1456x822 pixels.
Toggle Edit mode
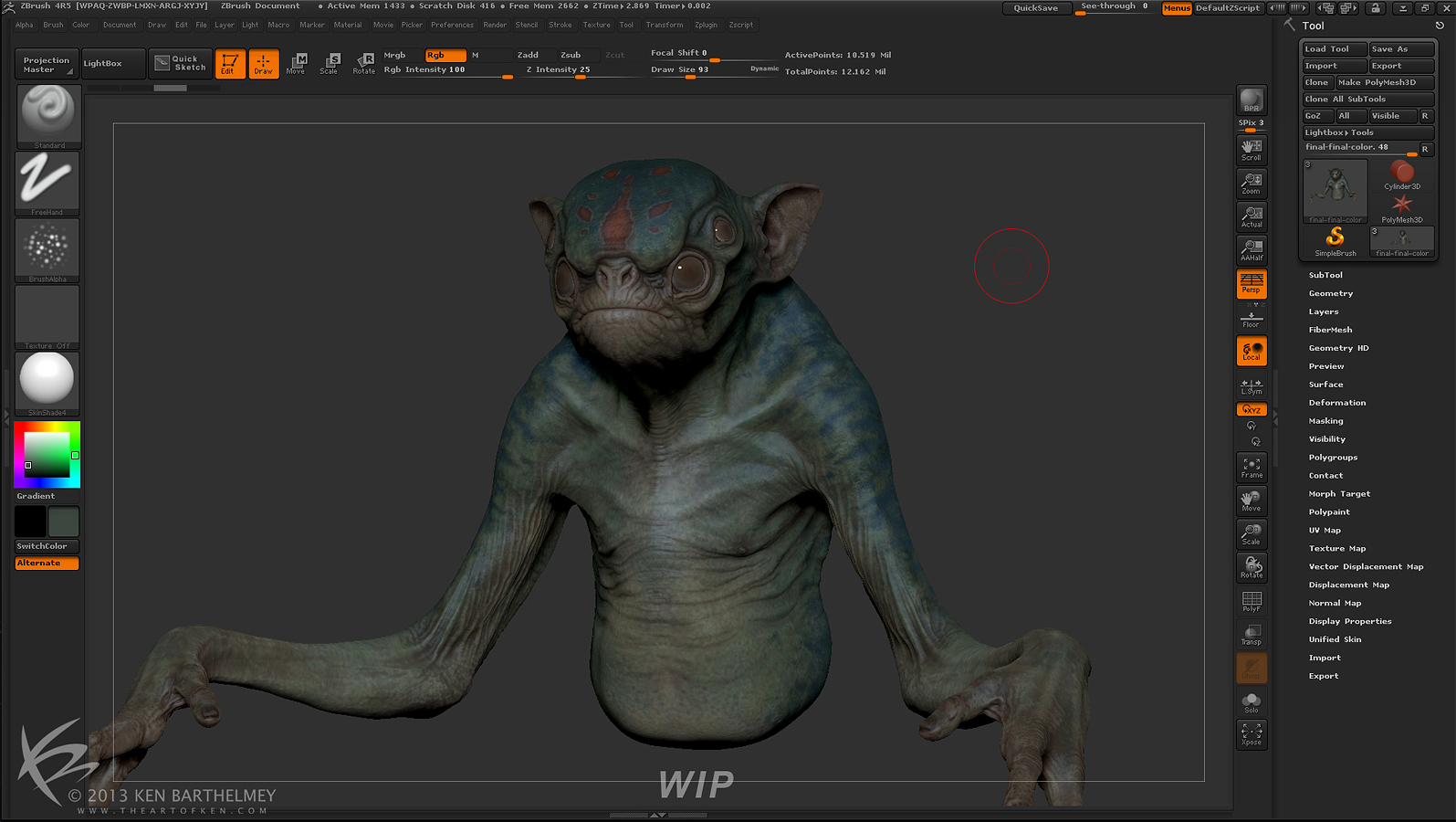(230, 63)
